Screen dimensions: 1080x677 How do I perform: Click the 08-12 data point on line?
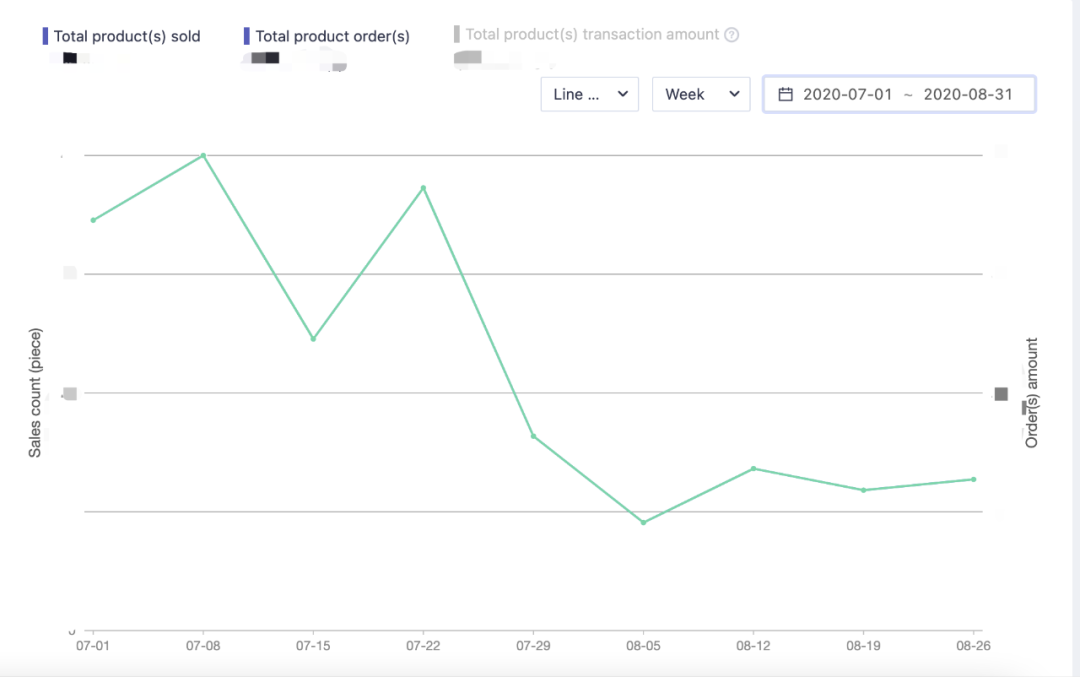[753, 468]
